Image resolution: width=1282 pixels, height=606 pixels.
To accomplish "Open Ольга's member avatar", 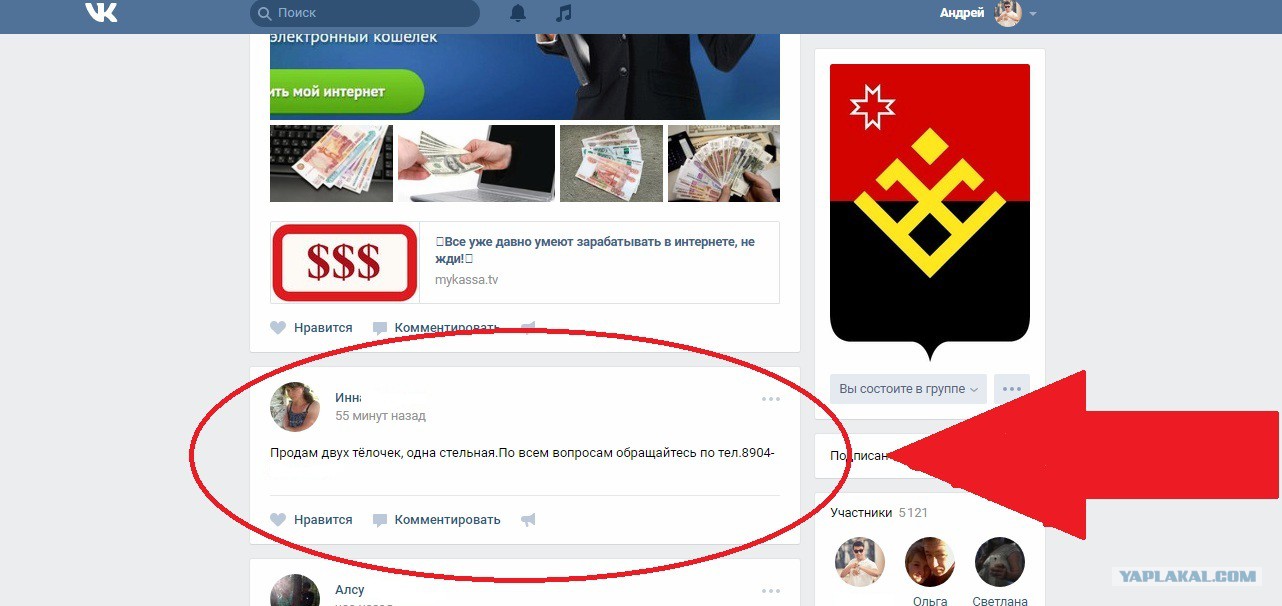I will pyautogui.click(x=930, y=562).
